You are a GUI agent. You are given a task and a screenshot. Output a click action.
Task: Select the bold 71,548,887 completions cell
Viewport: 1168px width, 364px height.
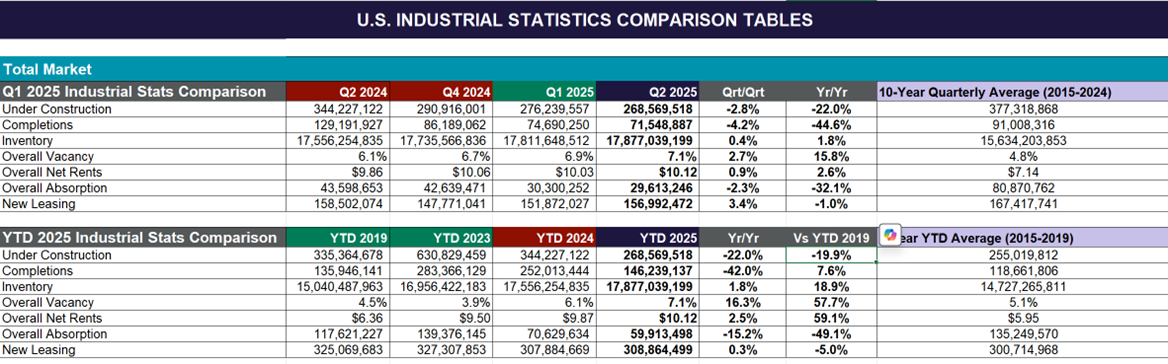pos(648,124)
